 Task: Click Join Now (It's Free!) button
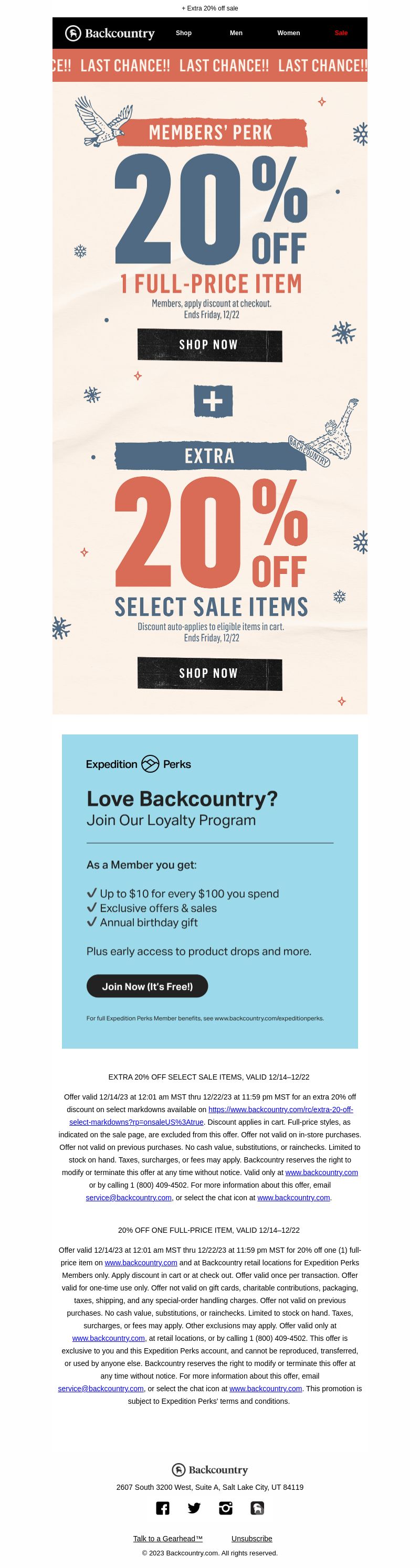point(147,986)
